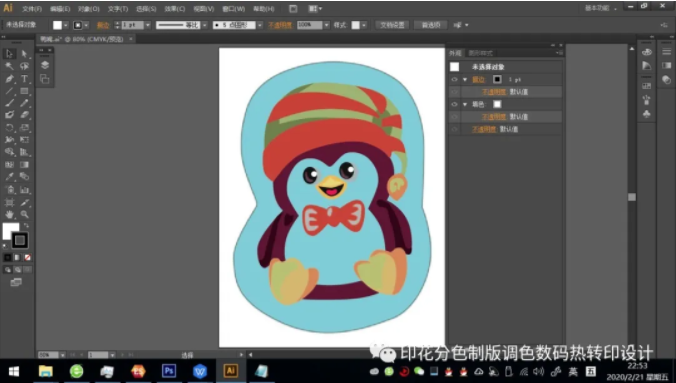This screenshot has width=676, height=383.
Task: Toggle visibility of stroke's opacity row
Action: click(x=454, y=92)
